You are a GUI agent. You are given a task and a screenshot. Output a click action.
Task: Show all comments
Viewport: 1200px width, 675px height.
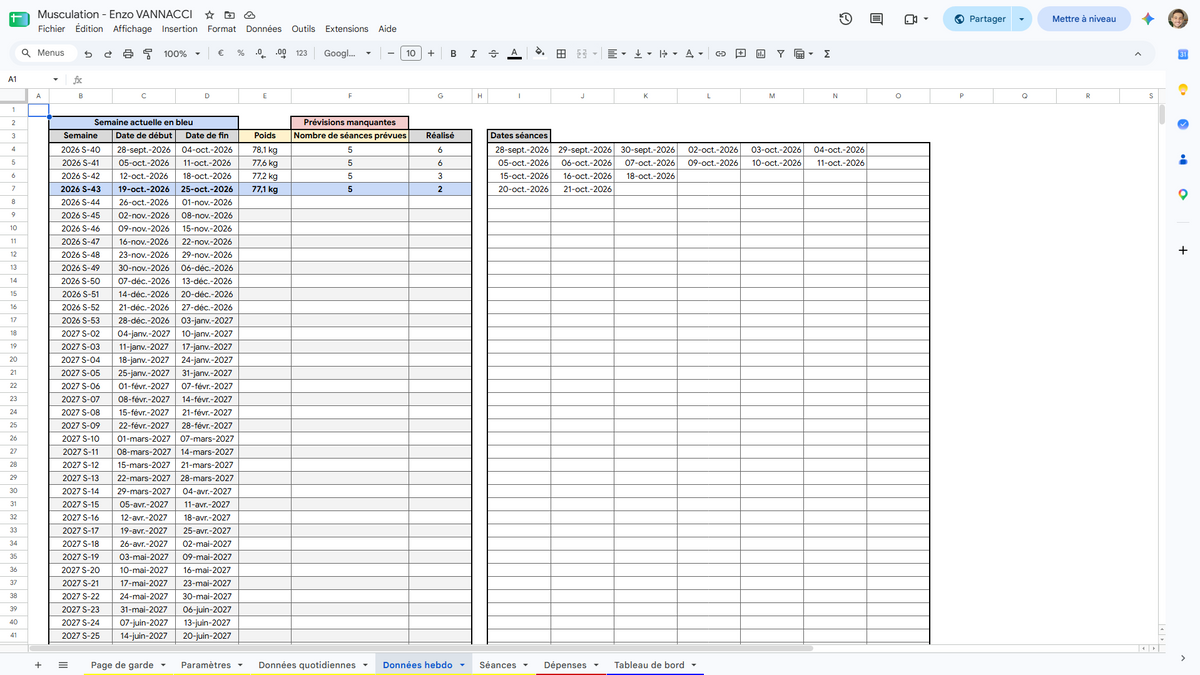[x=877, y=19]
